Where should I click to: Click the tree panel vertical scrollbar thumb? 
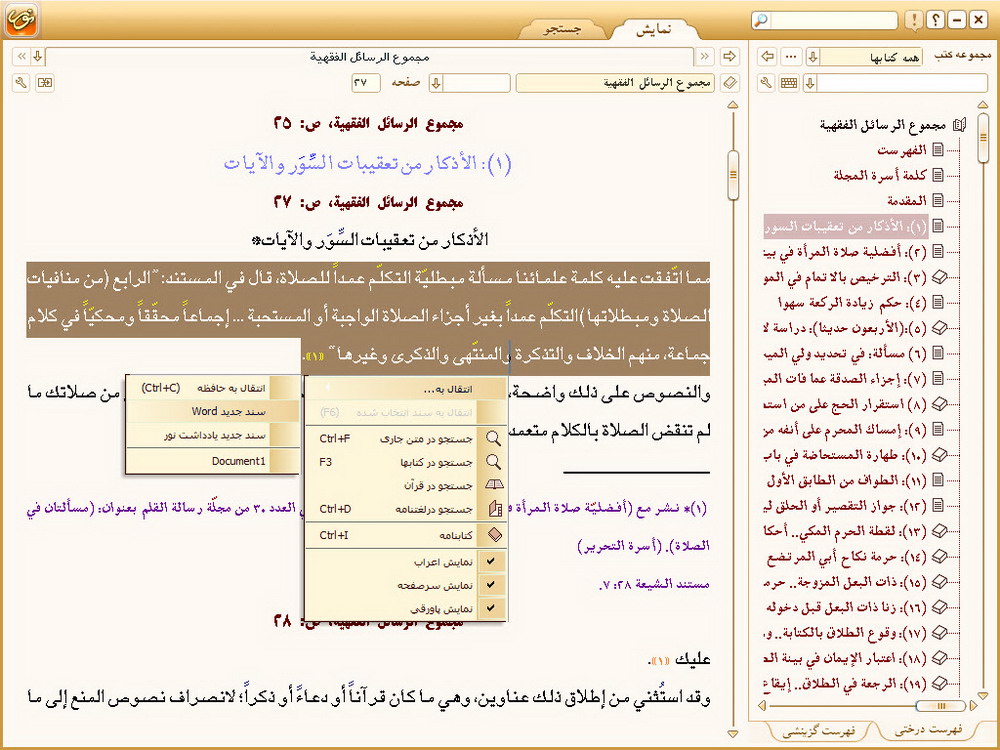pos(983,137)
